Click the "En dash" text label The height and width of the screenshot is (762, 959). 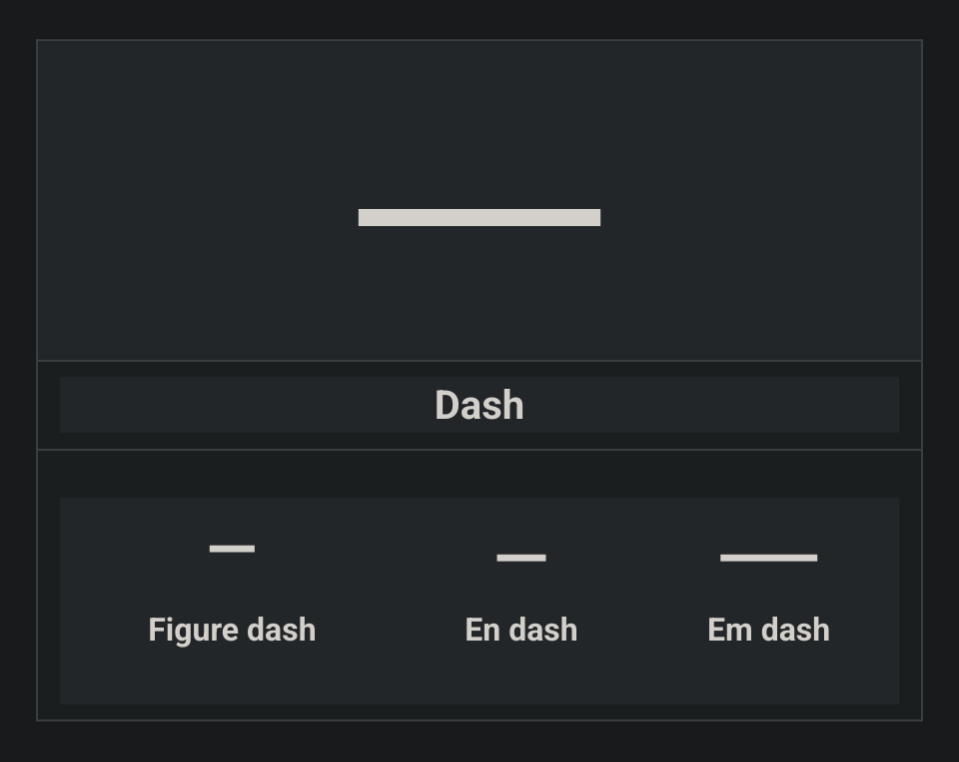coord(521,630)
